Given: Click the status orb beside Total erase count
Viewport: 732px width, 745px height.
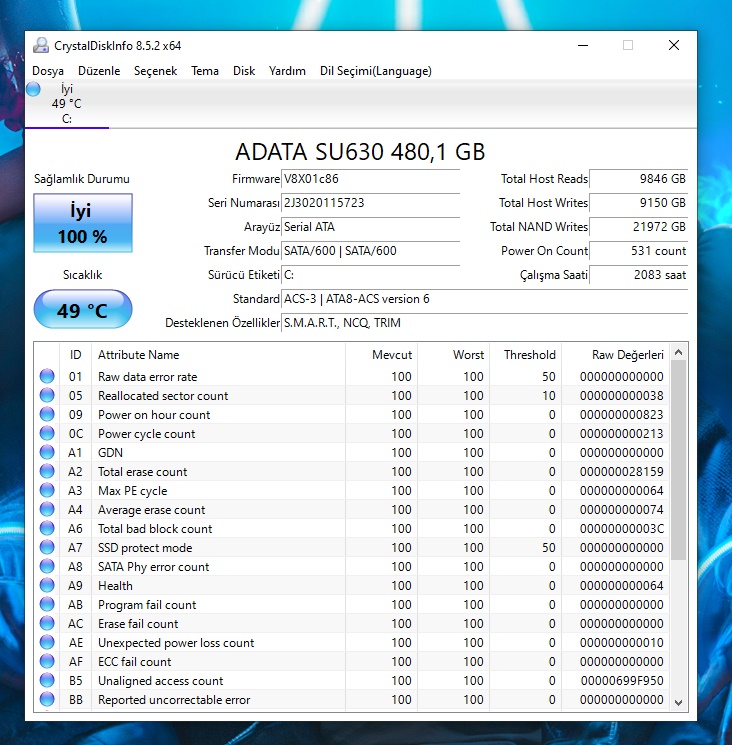Looking at the screenshot, I should point(47,472).
